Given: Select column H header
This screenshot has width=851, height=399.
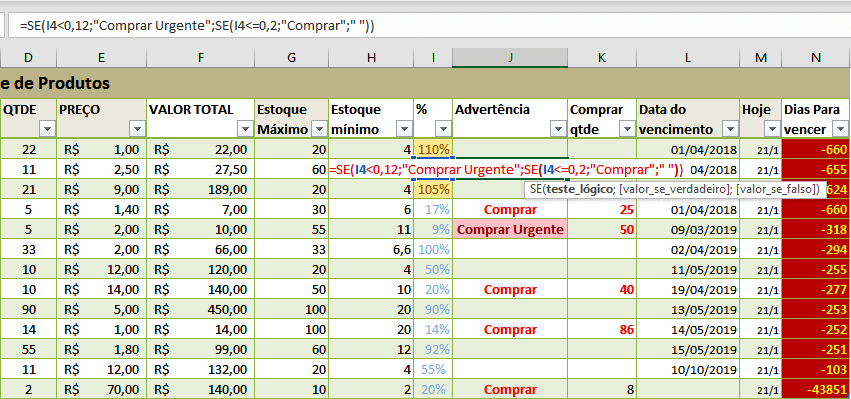Looking at the screenshot, I should [371, 58].
